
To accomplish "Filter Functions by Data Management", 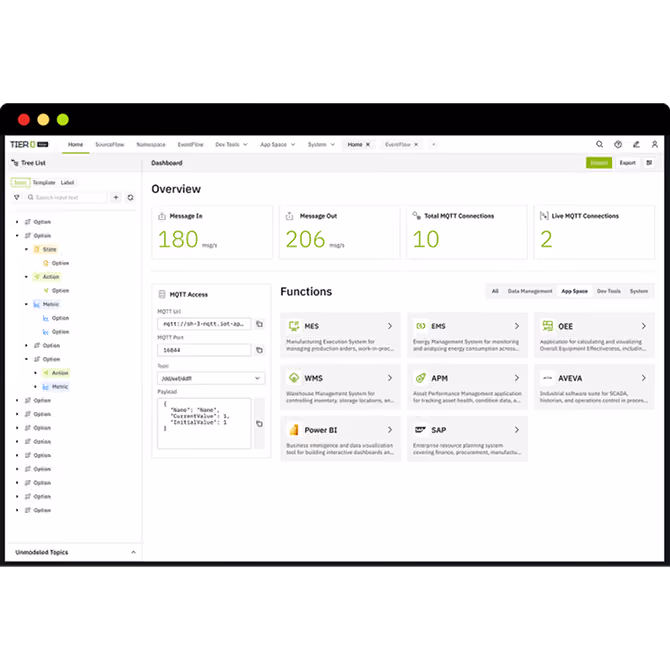I will pos(530,291).
